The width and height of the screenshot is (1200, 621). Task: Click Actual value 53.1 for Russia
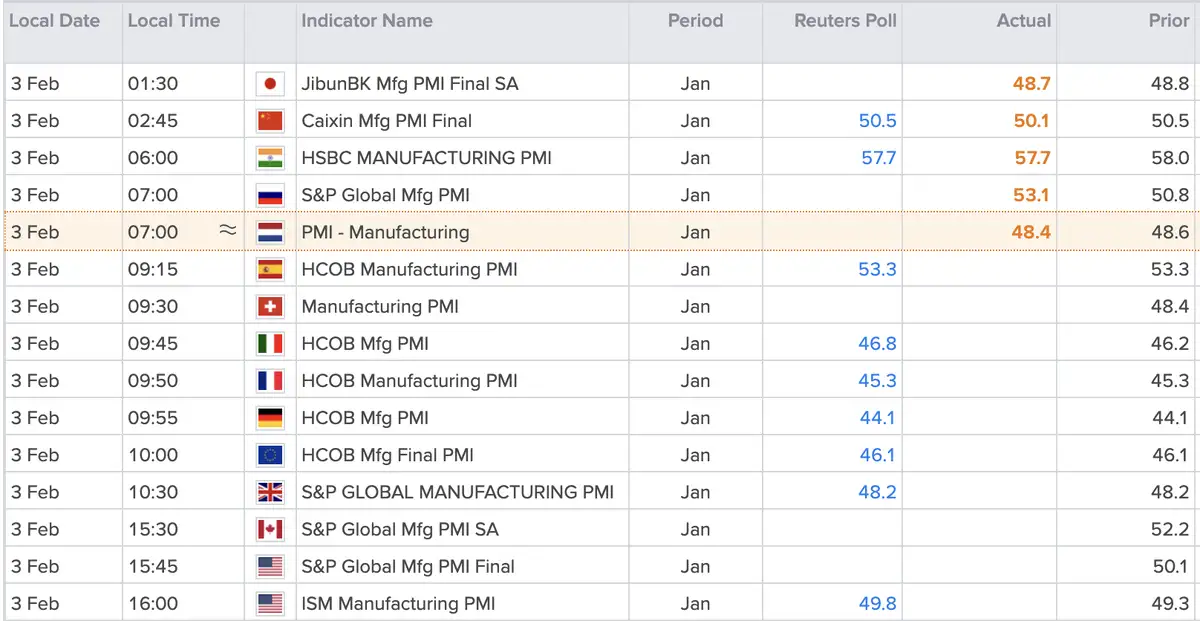coord(1032,195)
